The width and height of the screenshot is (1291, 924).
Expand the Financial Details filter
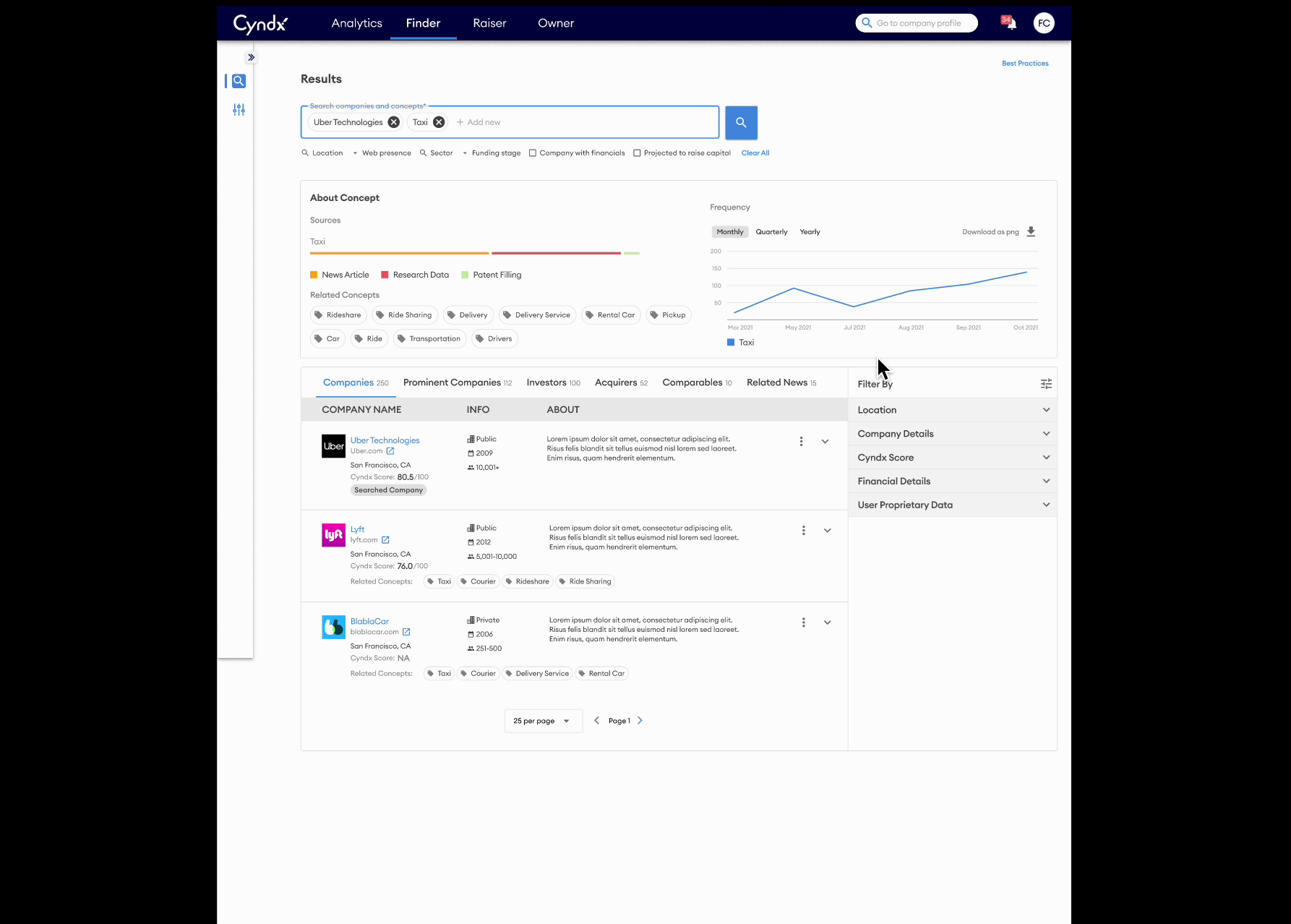(952, 482)
